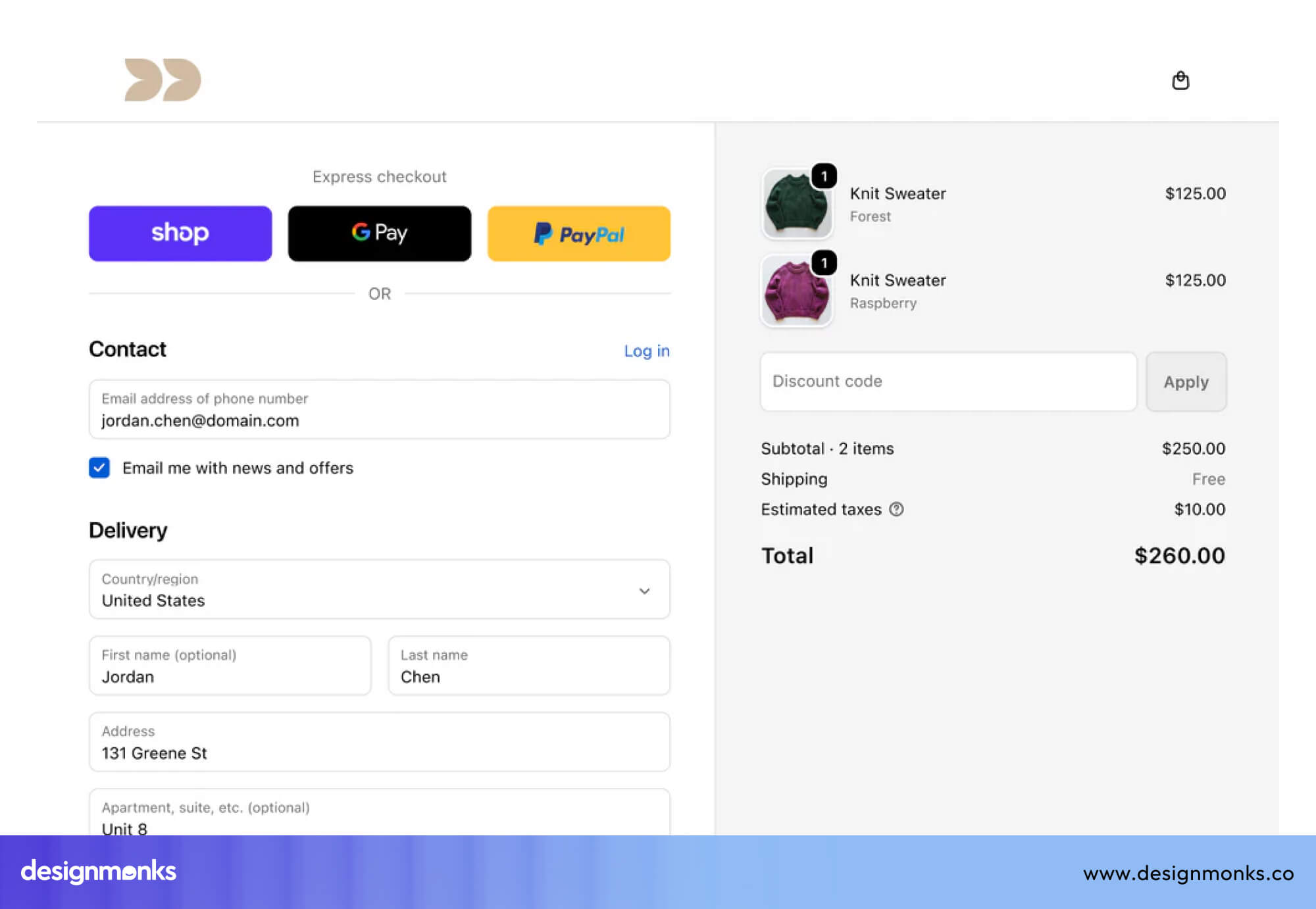Click the Forest color variant label
Screen dimensions: 1316x909
[x=870, y=216]
